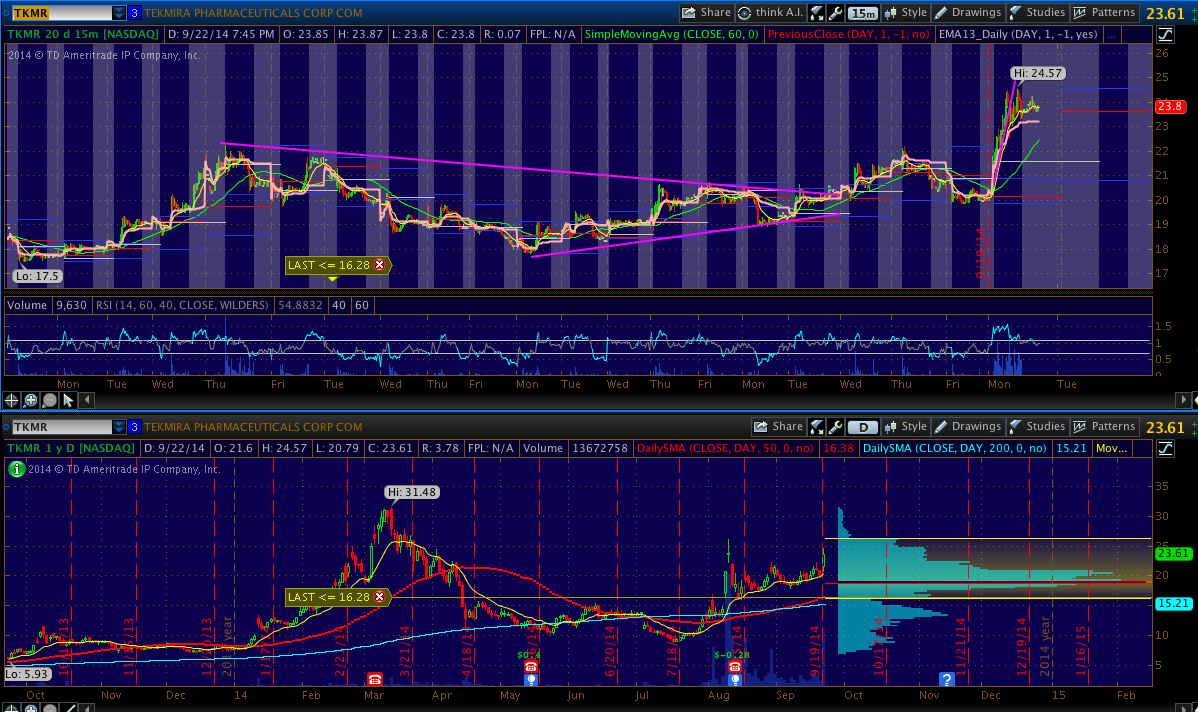
Task: Open the upper chart TKMR symbol dropdown
Action: (119, 13)
